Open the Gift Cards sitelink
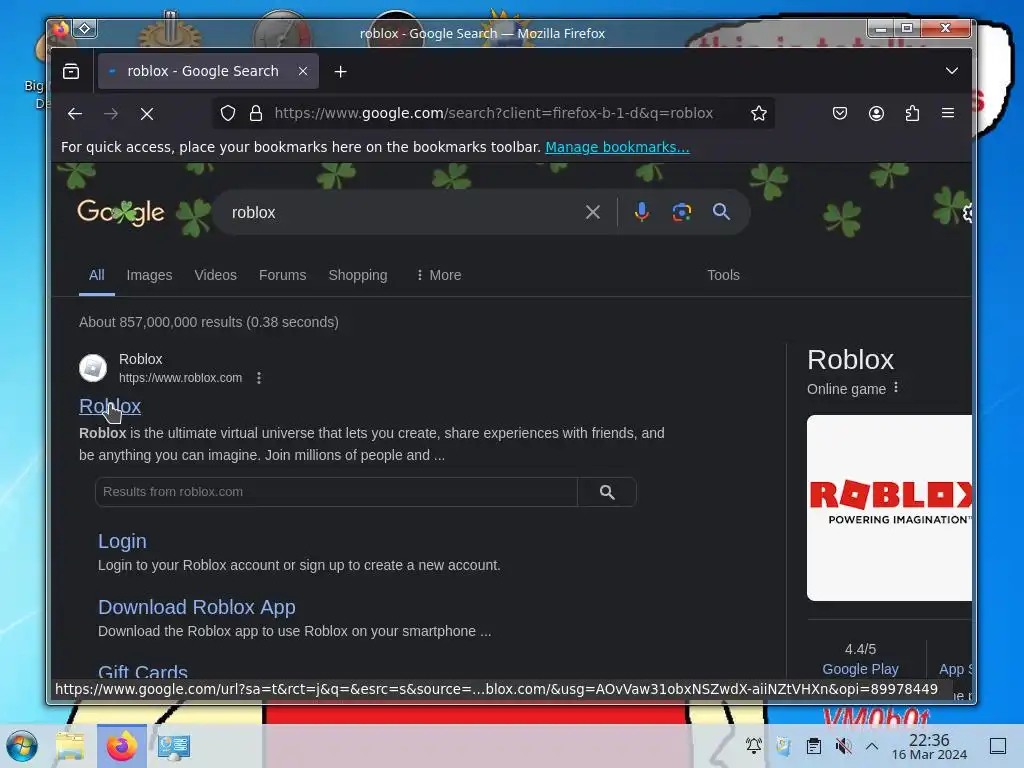 tap(143, 671)
